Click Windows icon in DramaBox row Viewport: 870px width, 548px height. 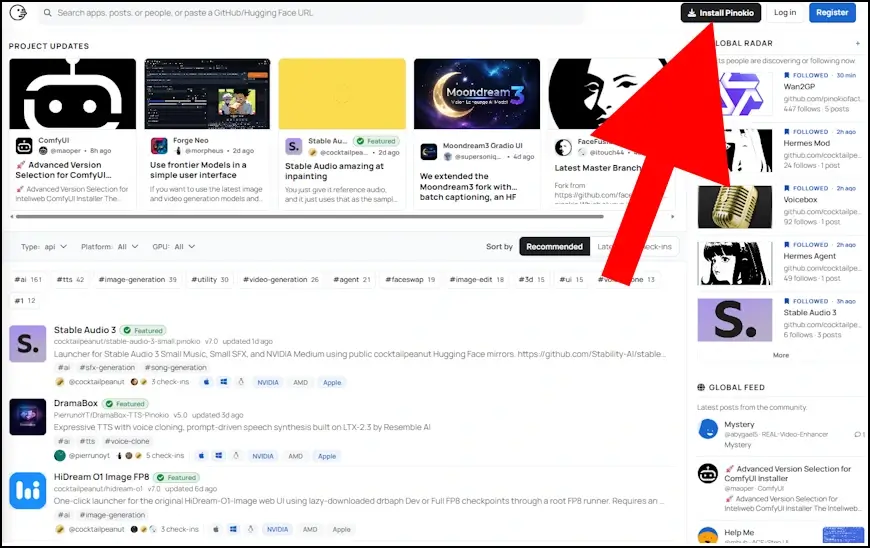[x=219, y=455]
